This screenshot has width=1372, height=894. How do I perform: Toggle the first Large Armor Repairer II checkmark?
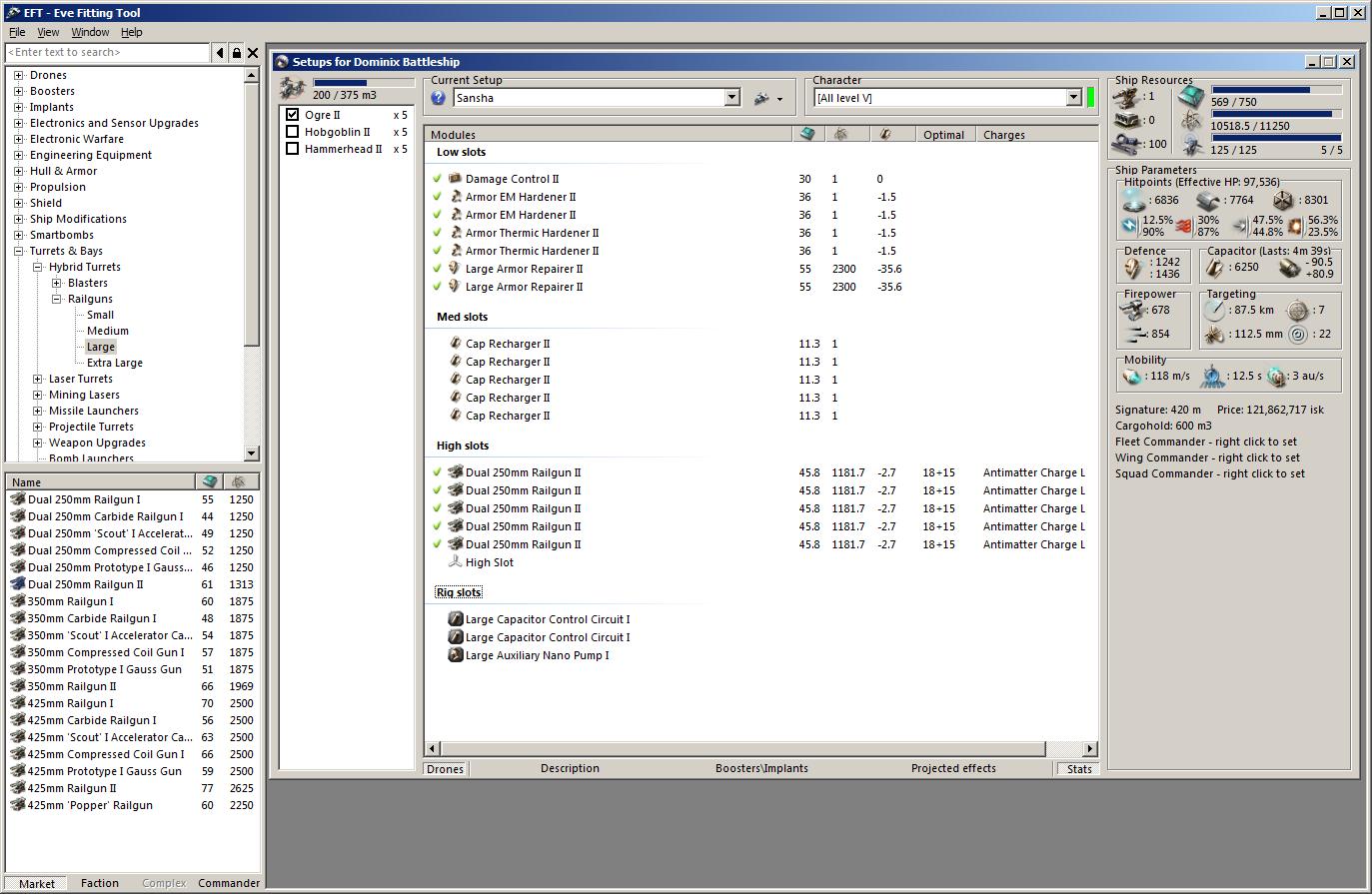pos(438,269)
